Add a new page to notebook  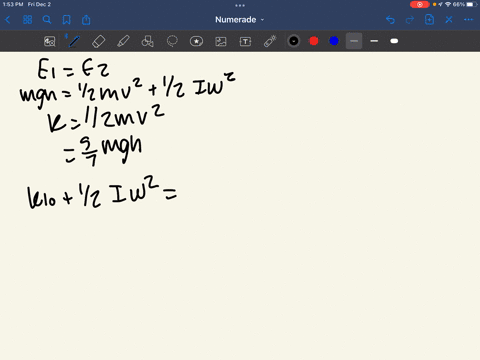tap(429, 20)
